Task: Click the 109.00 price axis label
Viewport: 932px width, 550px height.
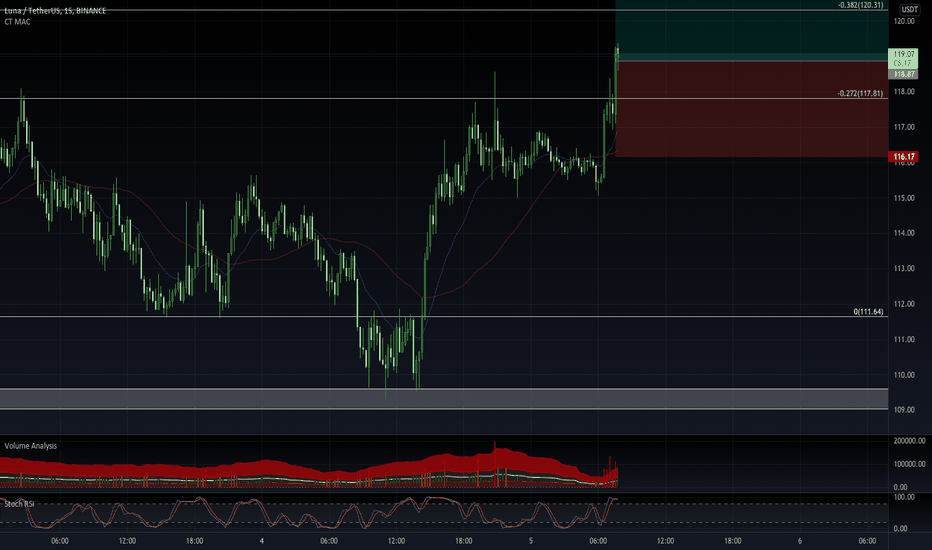Action: tap(903, 410)
